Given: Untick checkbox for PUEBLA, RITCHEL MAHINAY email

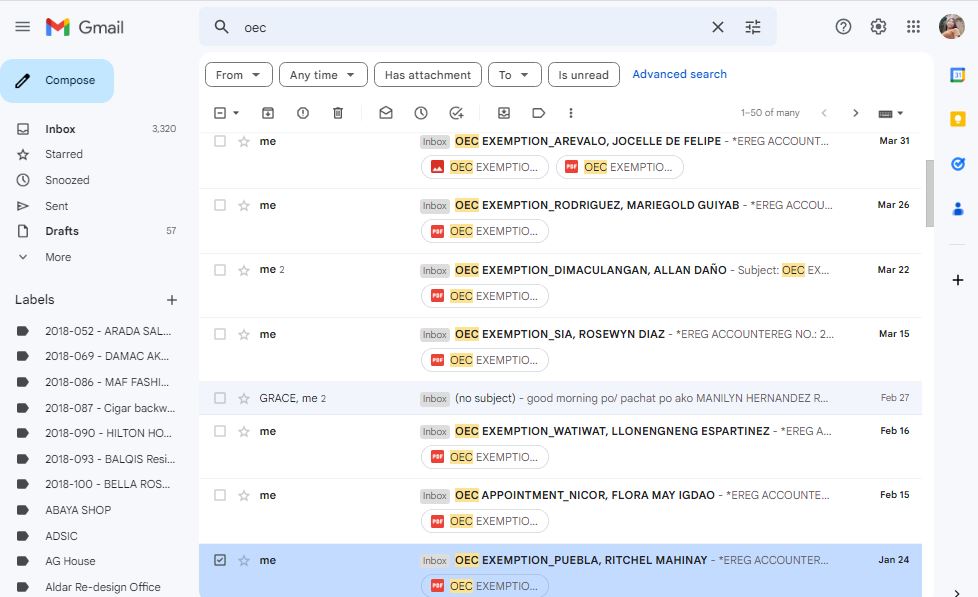Looking at the screenshot, I should (x=220, y=560).
